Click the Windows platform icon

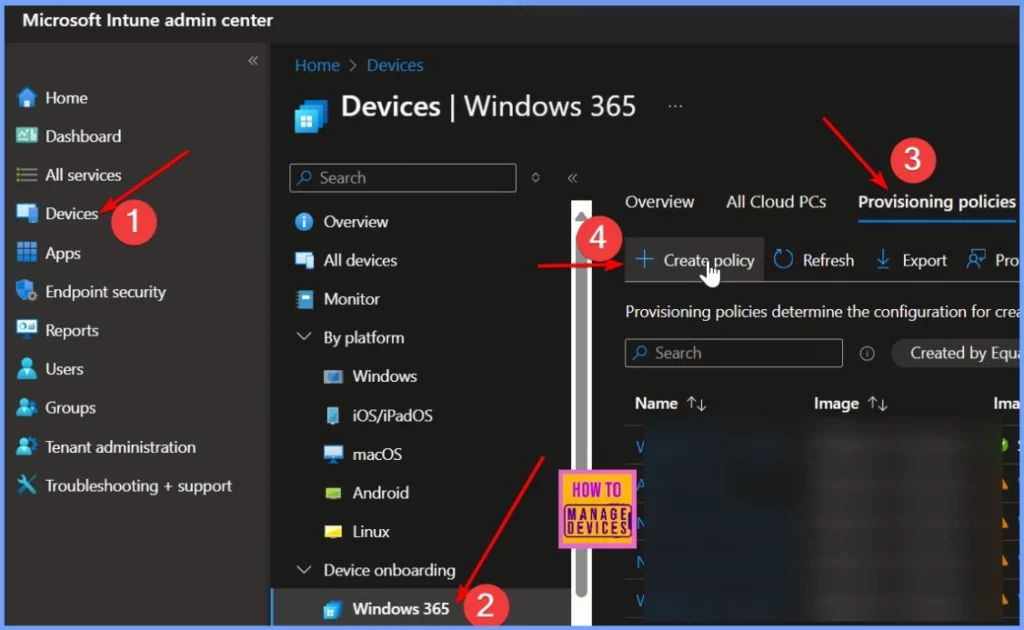[333, 377]
